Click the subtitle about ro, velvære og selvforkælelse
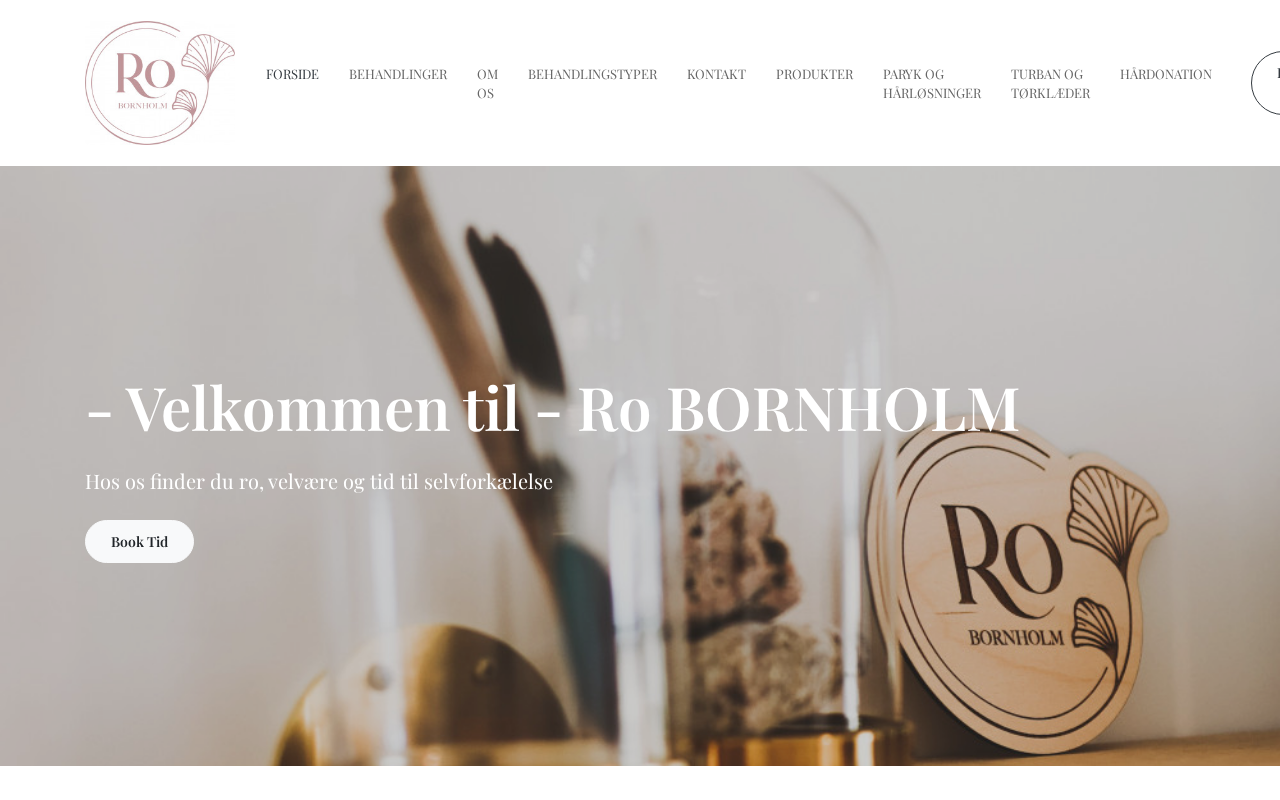This screenshot has width=1280, height=800. 319,481
